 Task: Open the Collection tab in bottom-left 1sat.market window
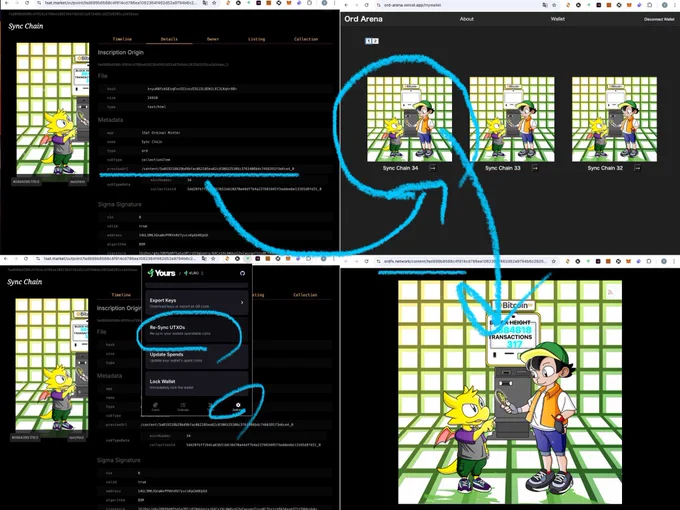(305, 295)
